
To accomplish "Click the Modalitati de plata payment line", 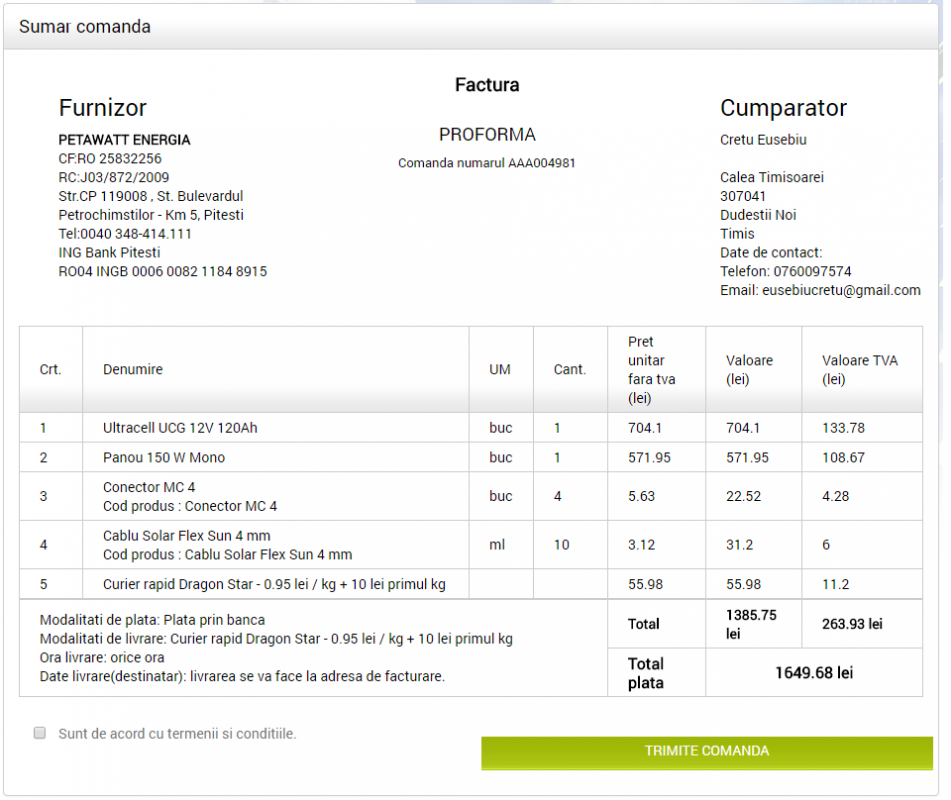I will pos(152,620).
